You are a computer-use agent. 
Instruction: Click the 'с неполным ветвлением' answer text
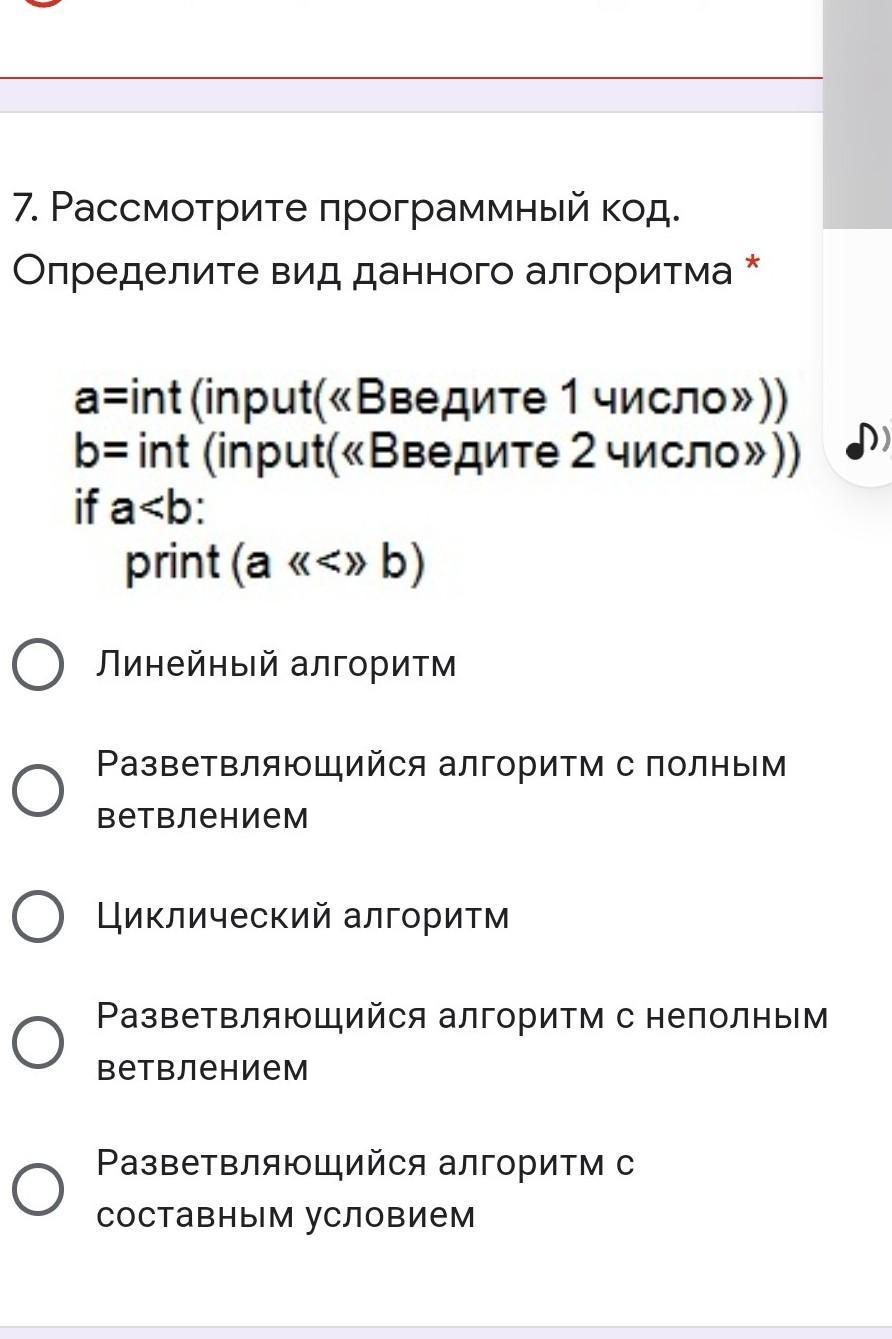click(461, 1042)
